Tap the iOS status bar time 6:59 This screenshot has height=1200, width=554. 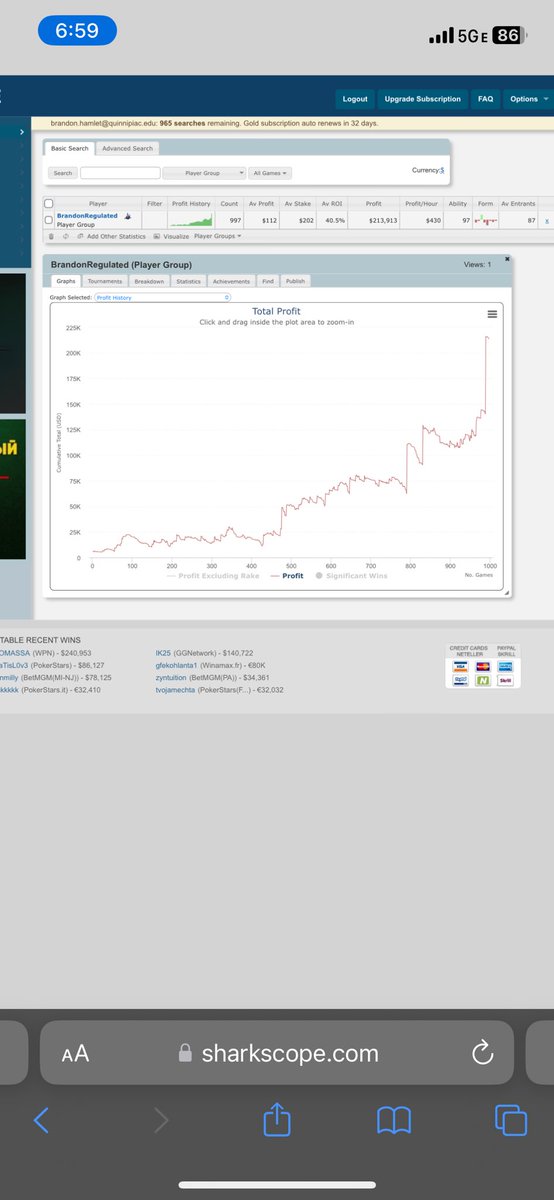pos(77,31)
